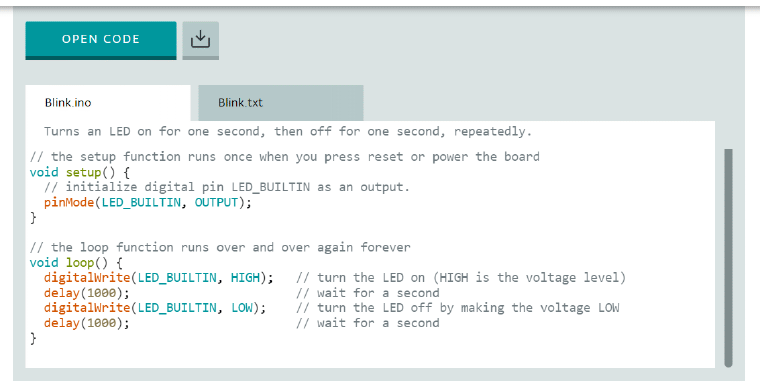Click the comment about setup function running once
760x389 pixels.
point(285,157)
